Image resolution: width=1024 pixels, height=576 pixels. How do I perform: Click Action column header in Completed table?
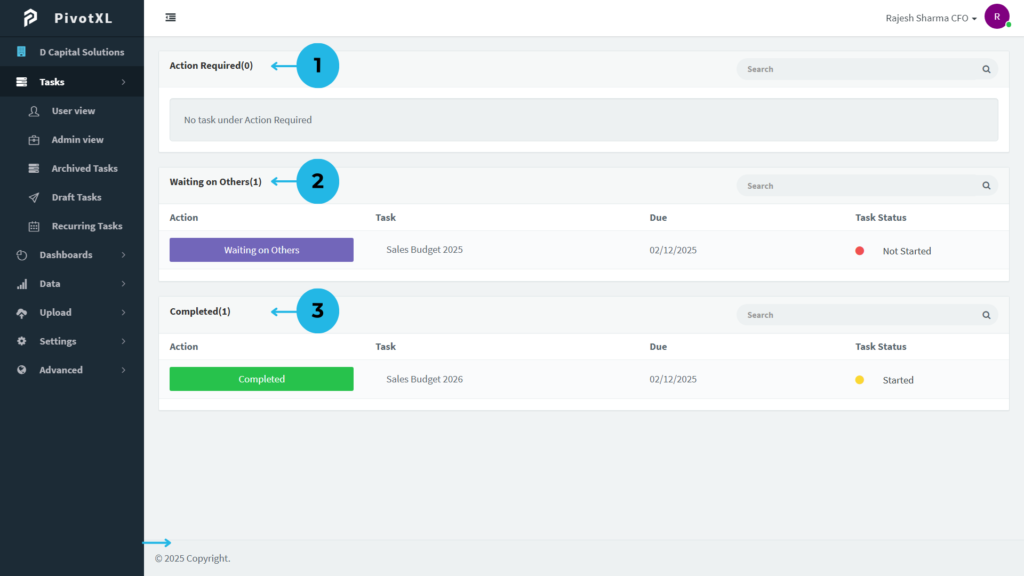pos(184,347)
